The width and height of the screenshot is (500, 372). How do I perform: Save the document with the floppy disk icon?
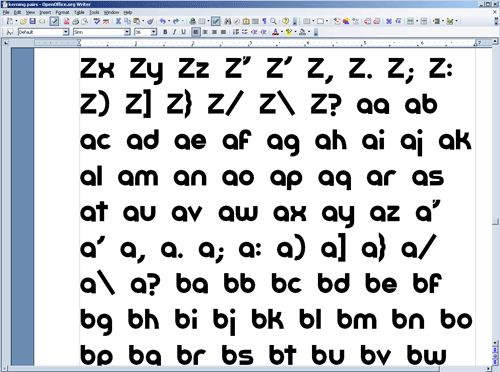(32, 21)
